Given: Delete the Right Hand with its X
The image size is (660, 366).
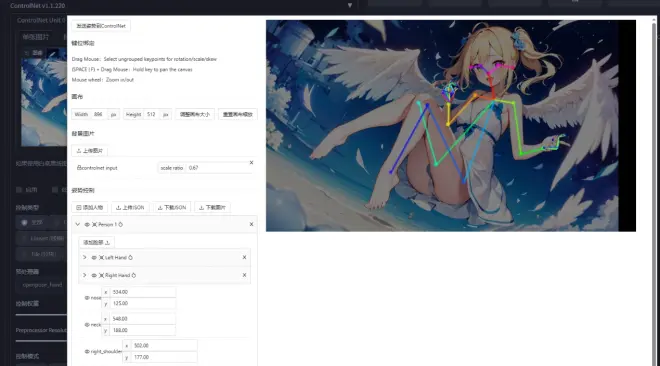Looking at the screenshot, I should [244, 275].
